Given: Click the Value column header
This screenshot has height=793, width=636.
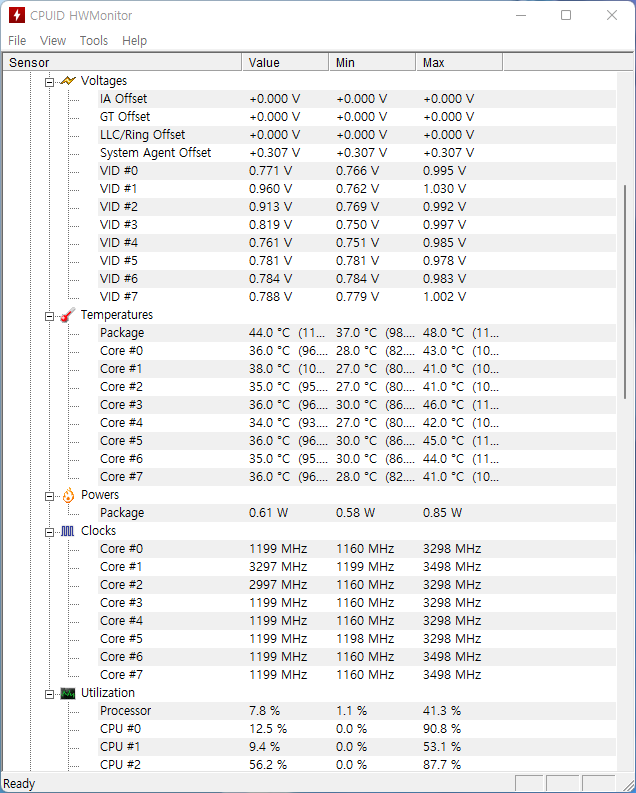Looking at the screenshot, I should click(285, 63).
